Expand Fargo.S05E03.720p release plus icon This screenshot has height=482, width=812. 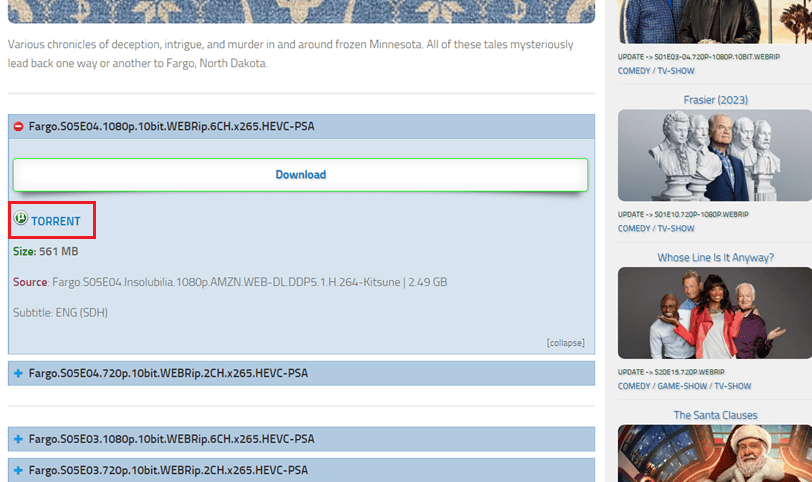(x=18, y=470)
